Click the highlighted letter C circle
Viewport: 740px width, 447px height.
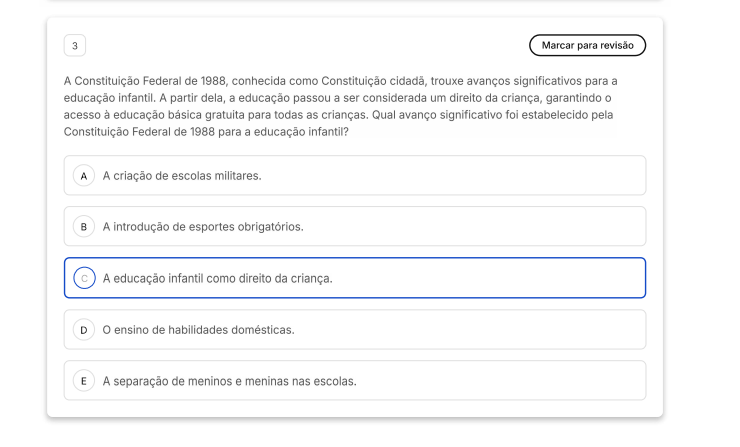(85, 278)
